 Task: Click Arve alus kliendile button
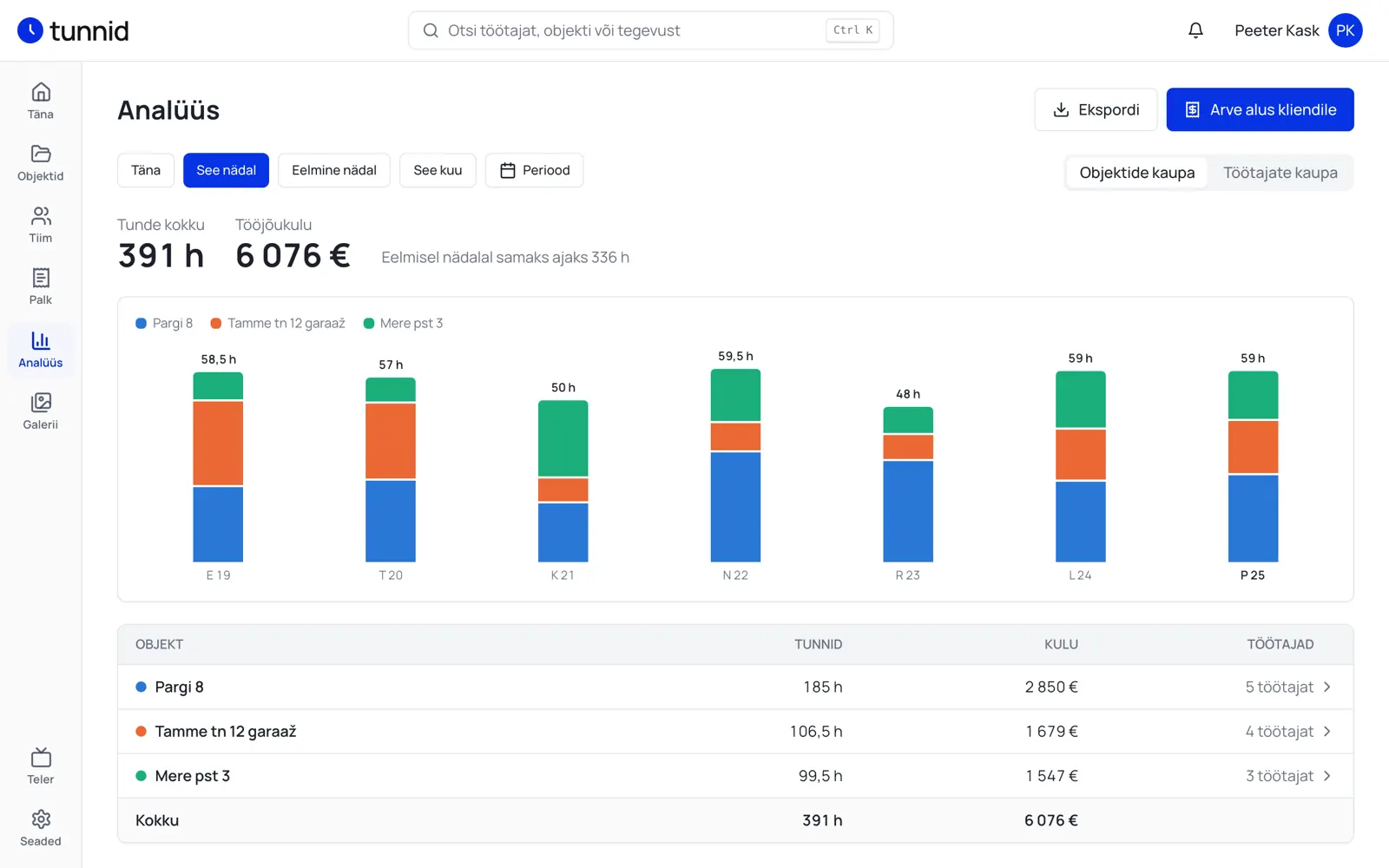[1260, 109]
